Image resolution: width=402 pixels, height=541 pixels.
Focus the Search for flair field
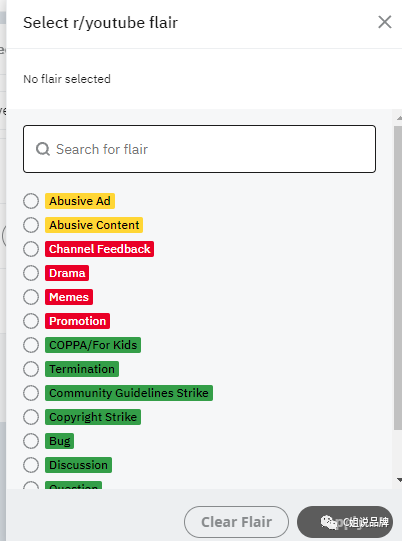coord(199,149)
